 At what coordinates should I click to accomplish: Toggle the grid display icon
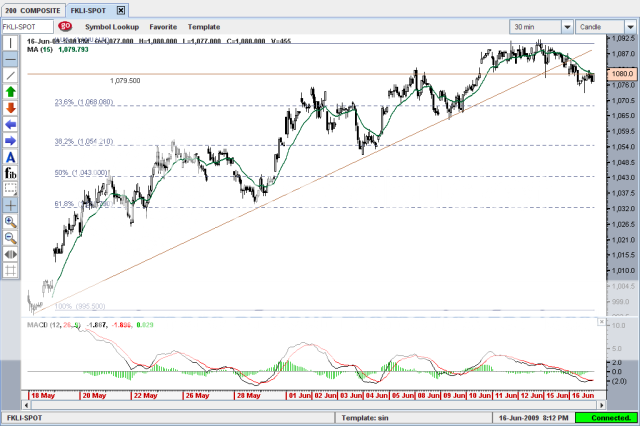coord(11,270)
